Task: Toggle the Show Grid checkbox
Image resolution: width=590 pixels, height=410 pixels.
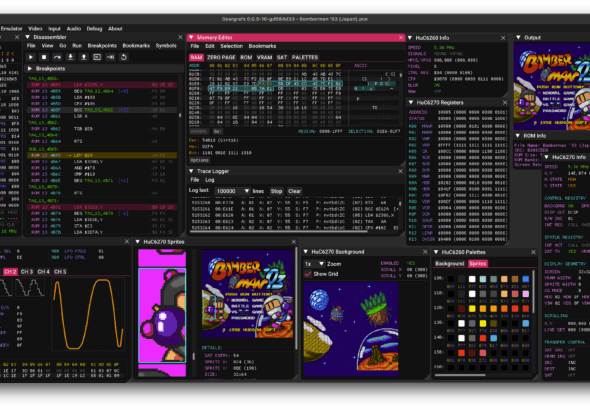Action: pyautogui.click(x=308, y=274)
